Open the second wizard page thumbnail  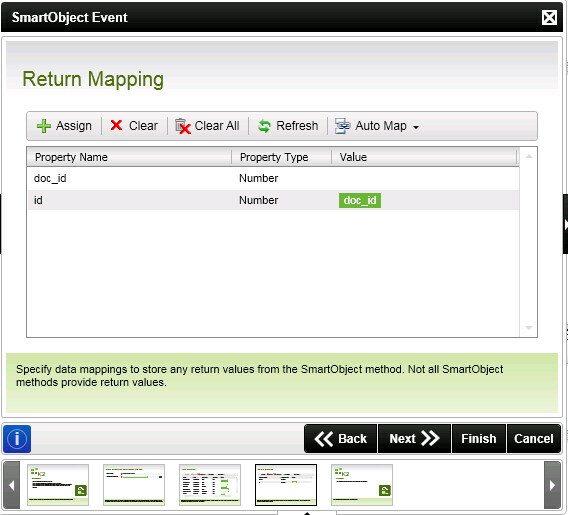click(x=134, y=485)
